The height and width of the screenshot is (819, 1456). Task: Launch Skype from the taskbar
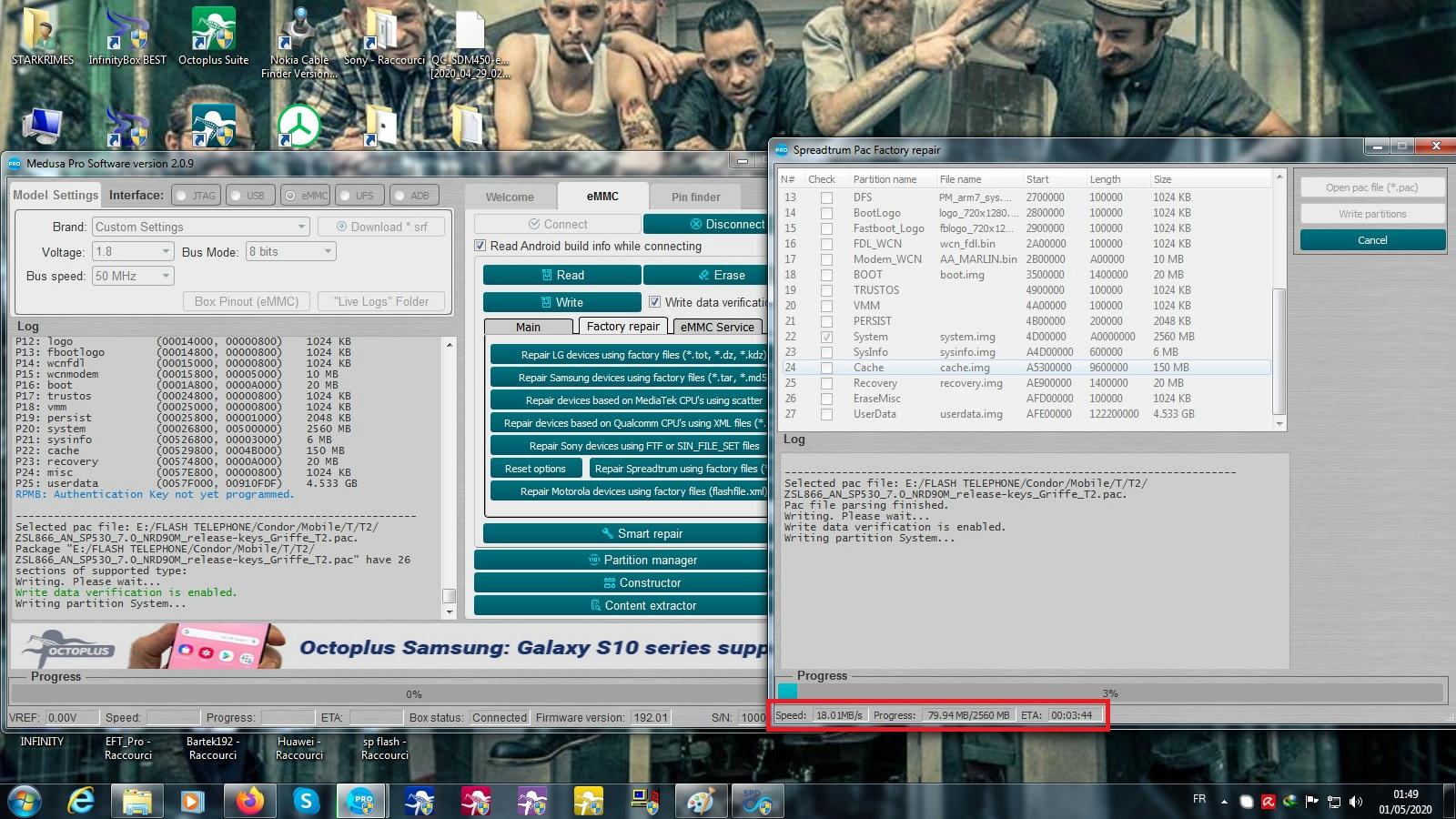pos(306,801)
